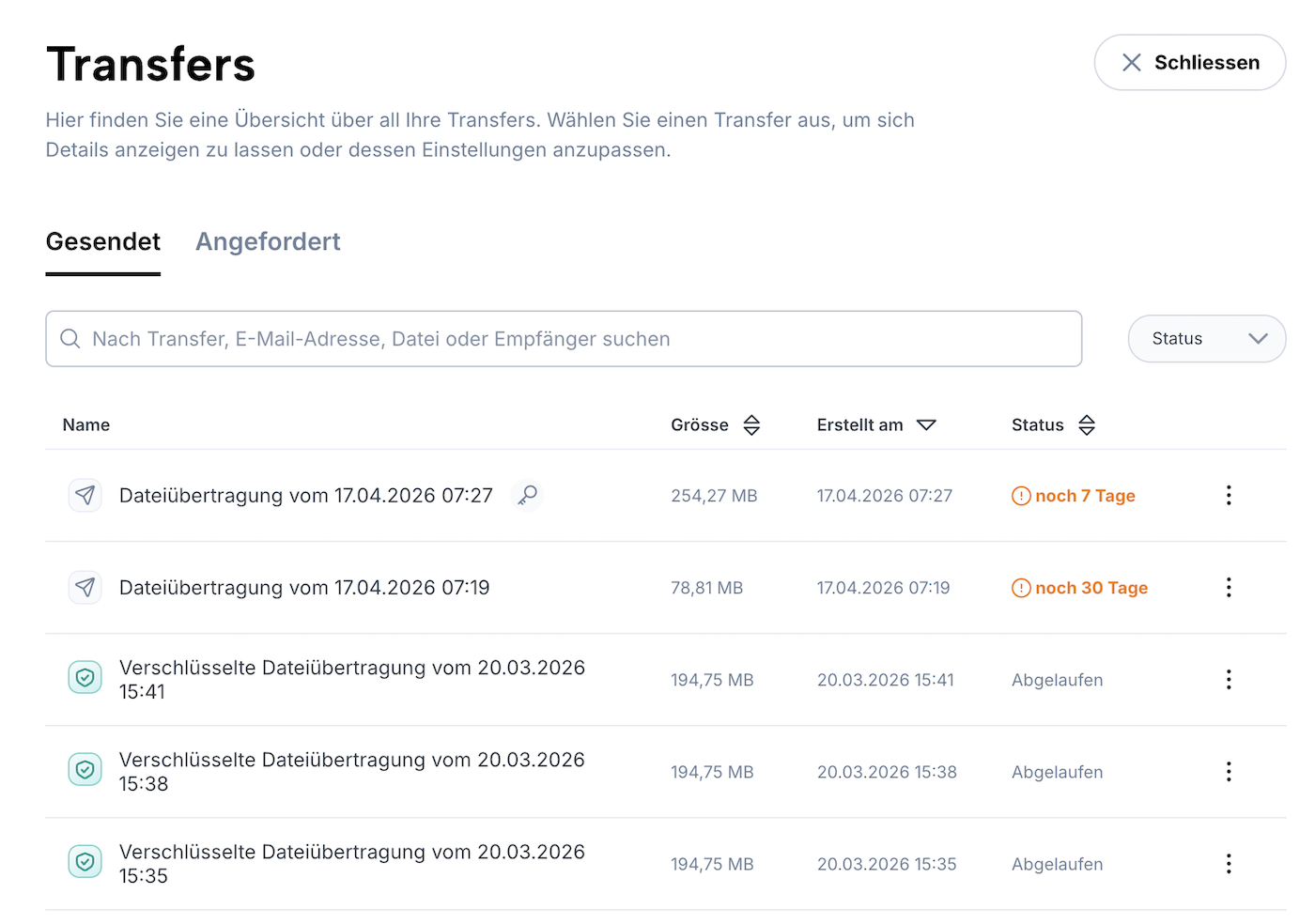Click the Erstellt am column header label
Viewport: 1315px width, 924px height.
click(860, 424)
